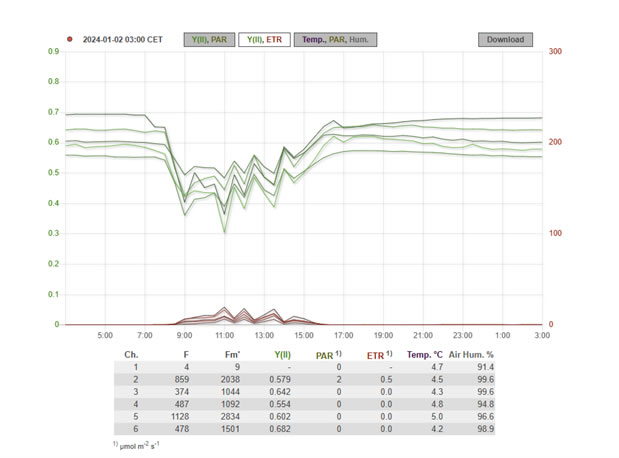Click the 11:00 label on the time axis

[224, 336]
